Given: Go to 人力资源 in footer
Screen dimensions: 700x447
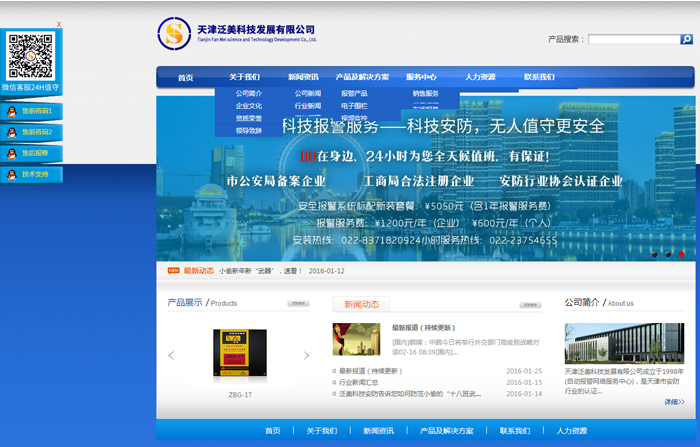Looking at the screenshot, I should point(571,431).
